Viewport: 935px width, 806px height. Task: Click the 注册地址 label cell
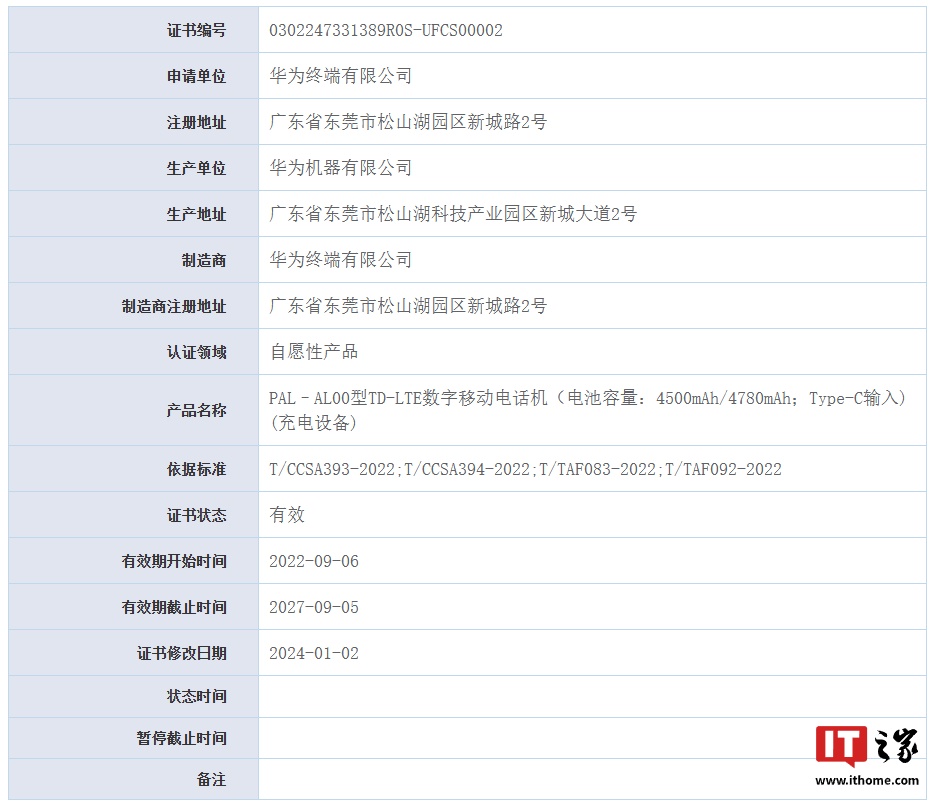coord(196,122)
